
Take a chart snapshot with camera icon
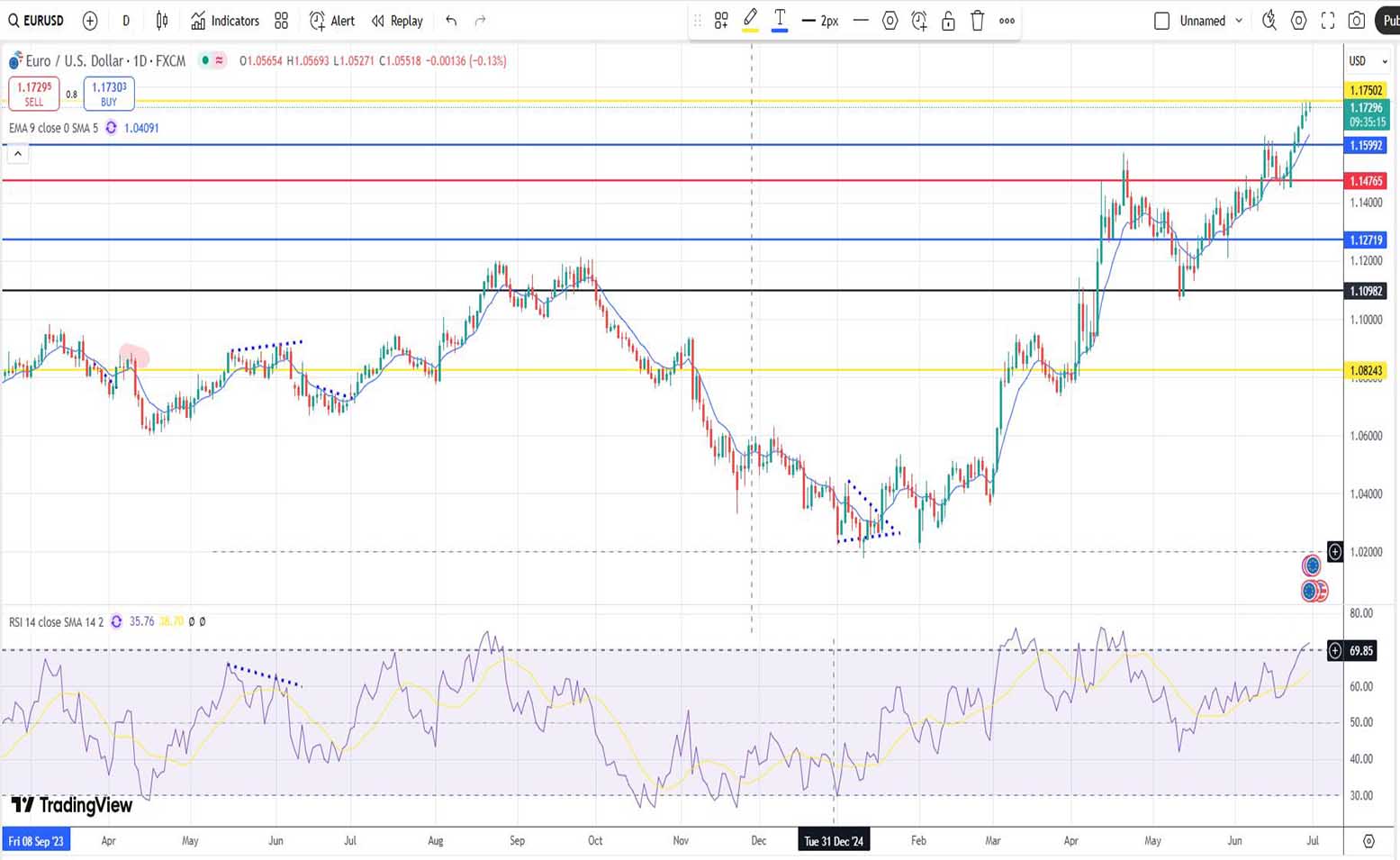click(1357, 21)
